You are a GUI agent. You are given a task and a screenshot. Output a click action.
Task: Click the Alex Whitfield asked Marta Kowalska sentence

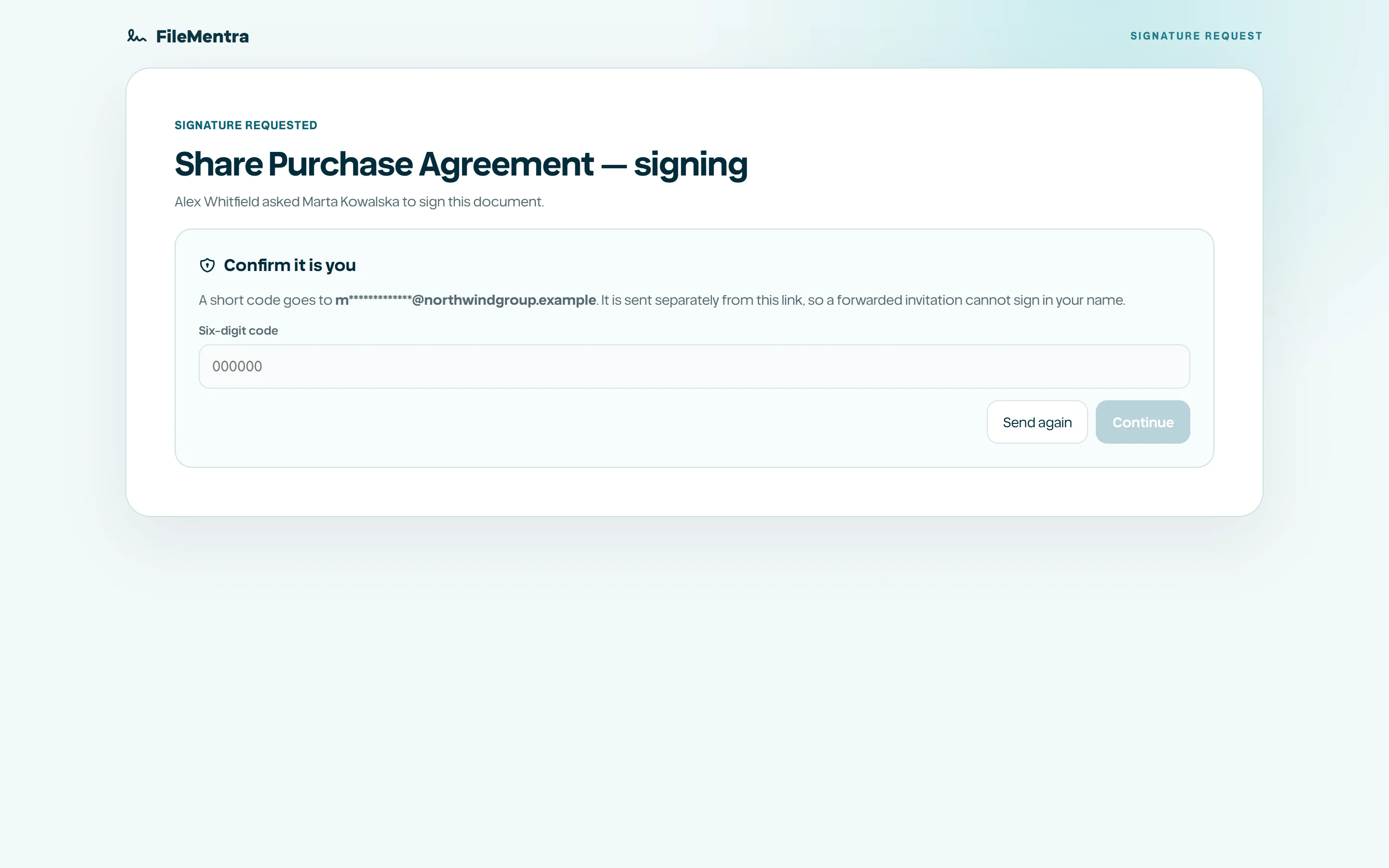click(359, 202)
